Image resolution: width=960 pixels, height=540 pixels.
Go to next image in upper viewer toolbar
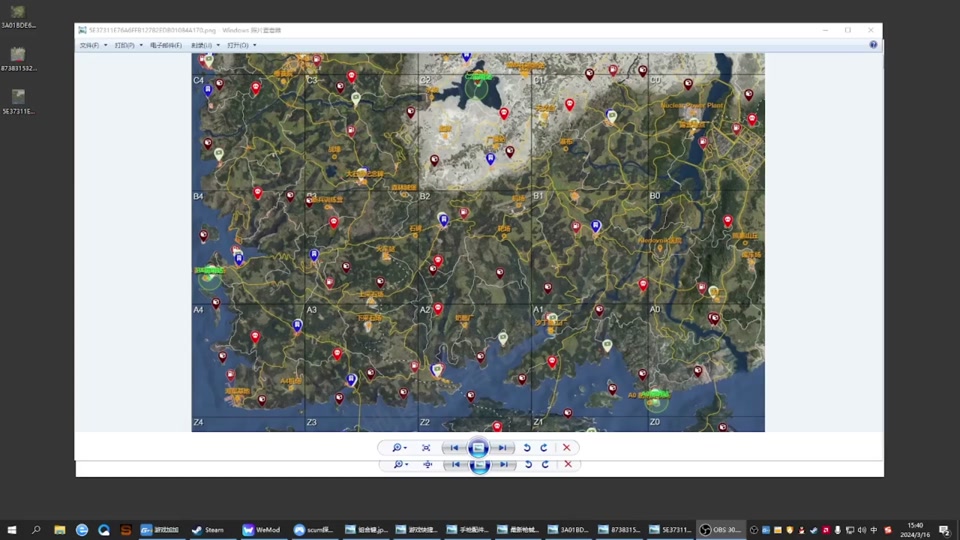503,448
